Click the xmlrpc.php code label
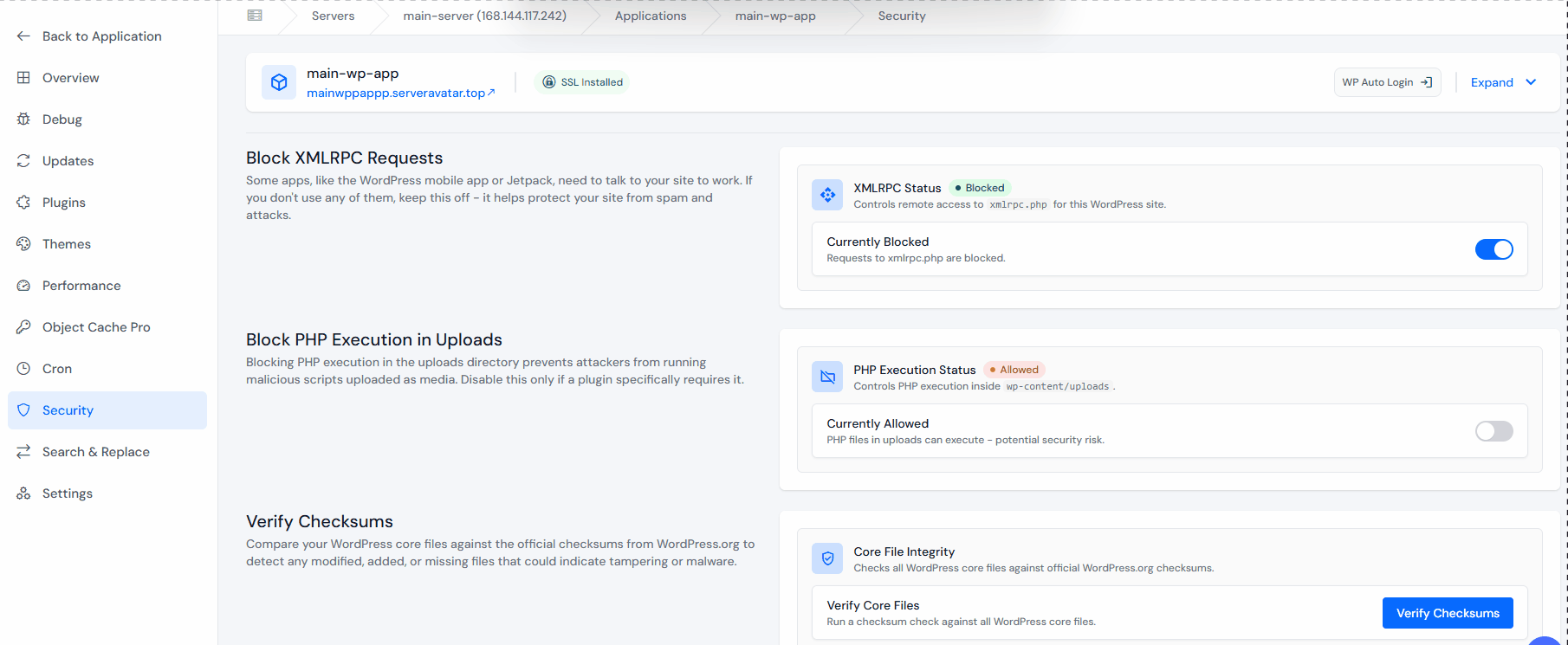The height and width of the screenshot is (645, 1568). tap(1018, 205)
